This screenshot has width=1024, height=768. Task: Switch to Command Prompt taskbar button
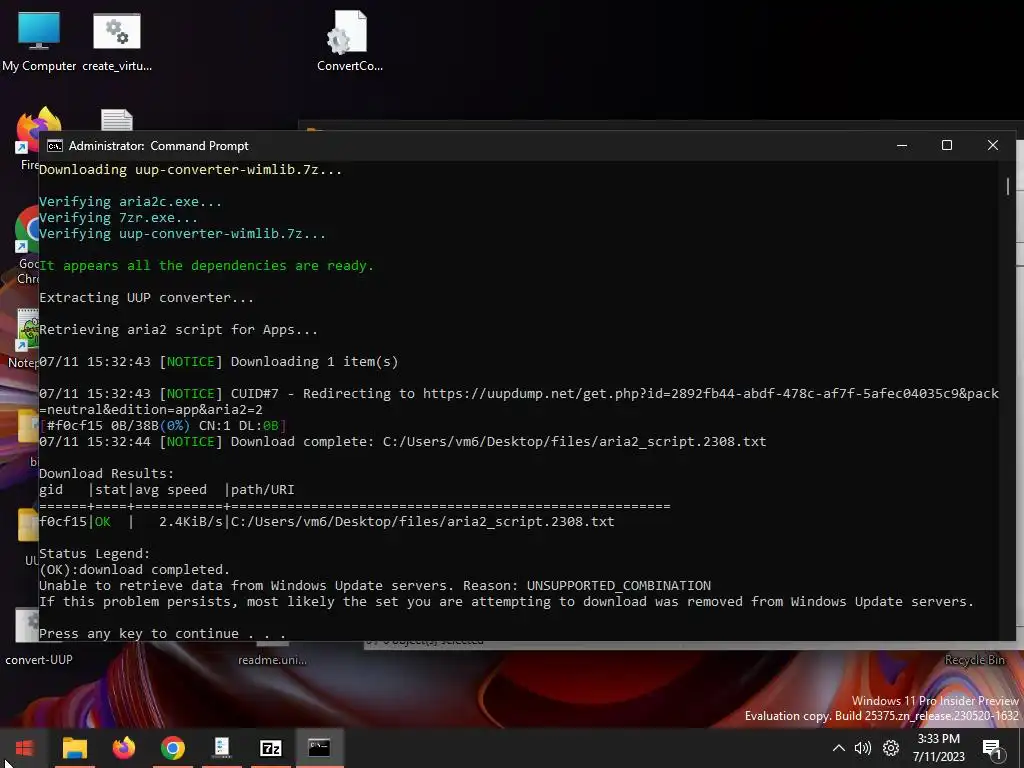pos(319,748)
